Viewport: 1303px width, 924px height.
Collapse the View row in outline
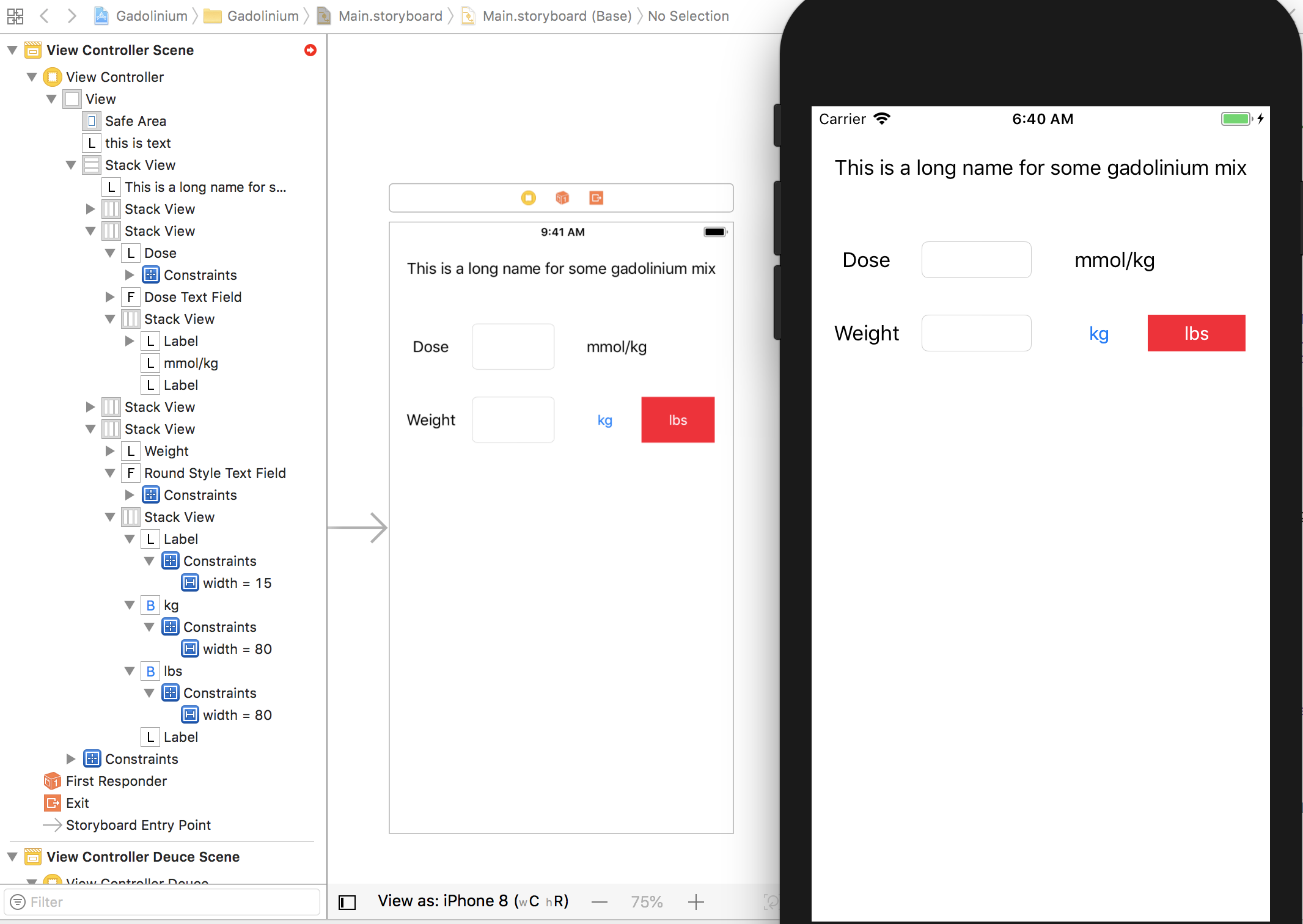coord(51,99)
